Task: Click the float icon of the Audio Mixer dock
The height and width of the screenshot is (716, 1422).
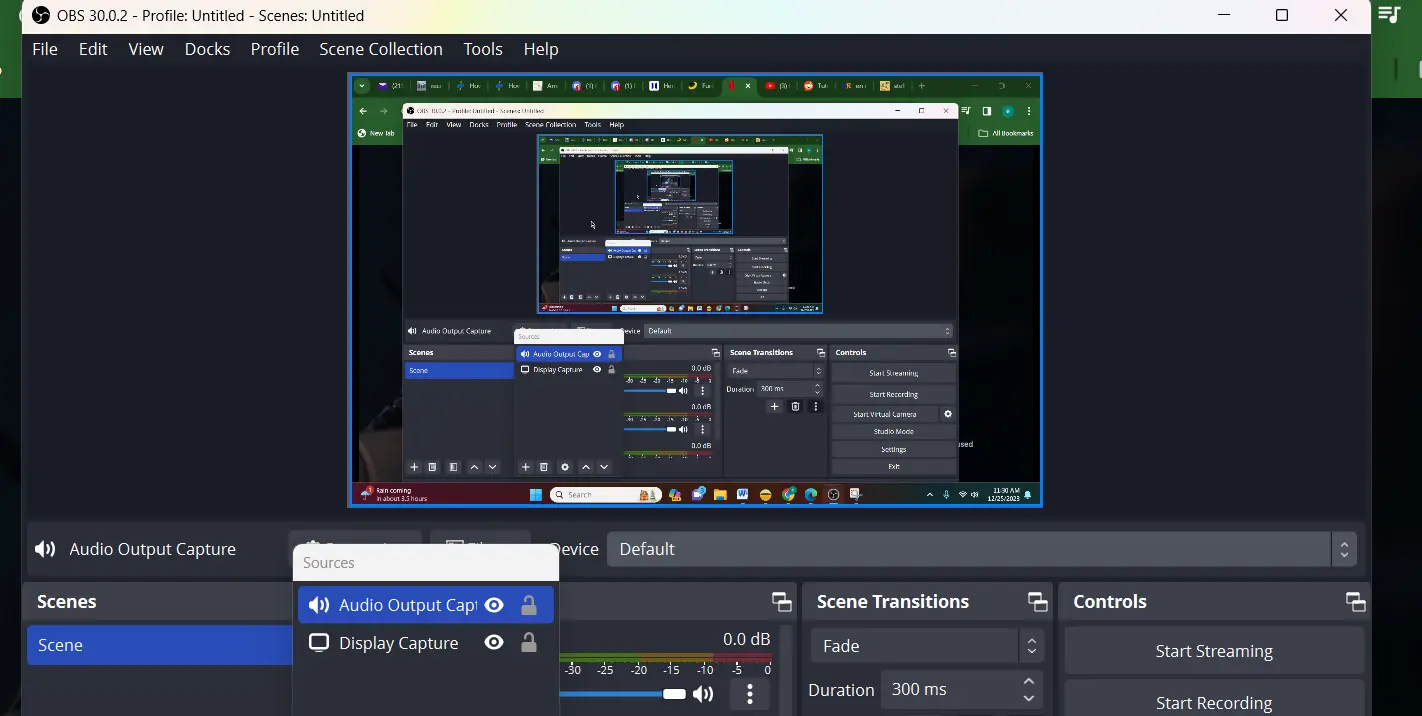Action: (781, 602)
